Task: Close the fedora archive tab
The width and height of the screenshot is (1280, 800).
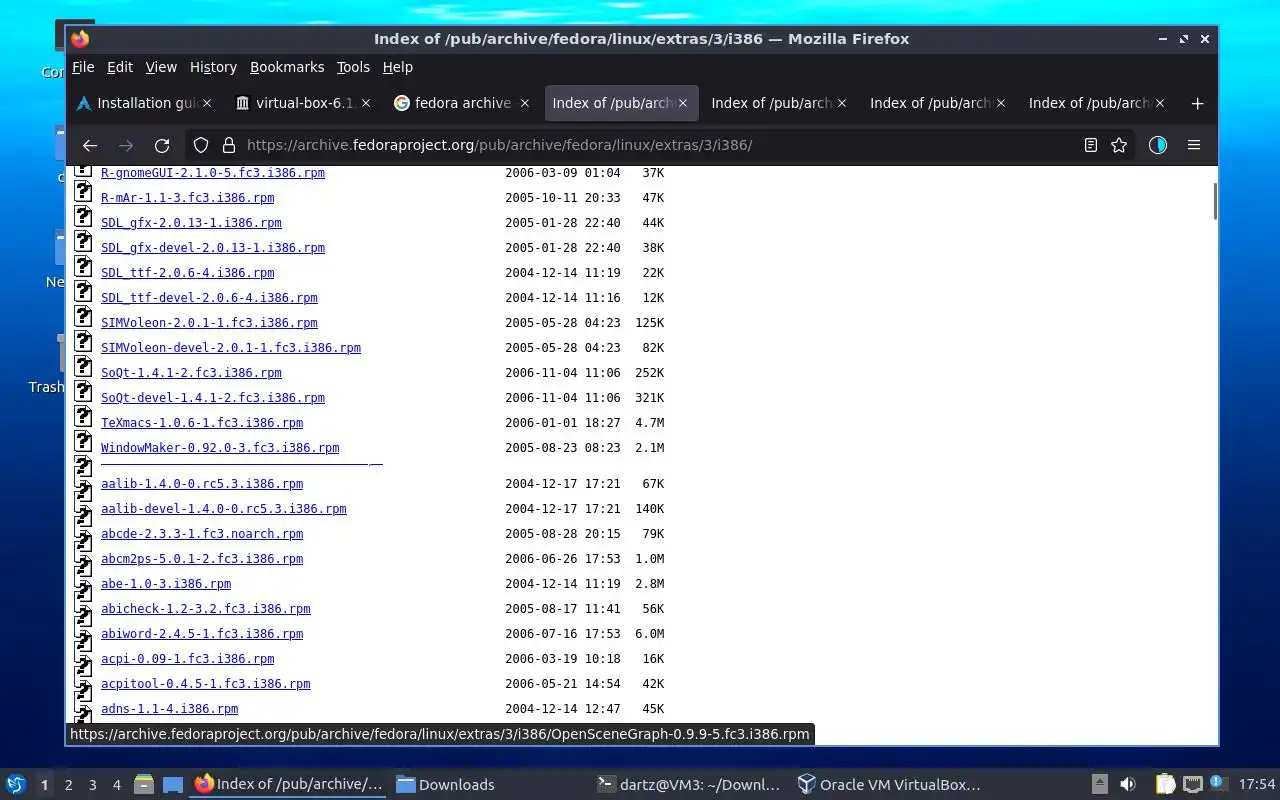Action: (525, 103)
